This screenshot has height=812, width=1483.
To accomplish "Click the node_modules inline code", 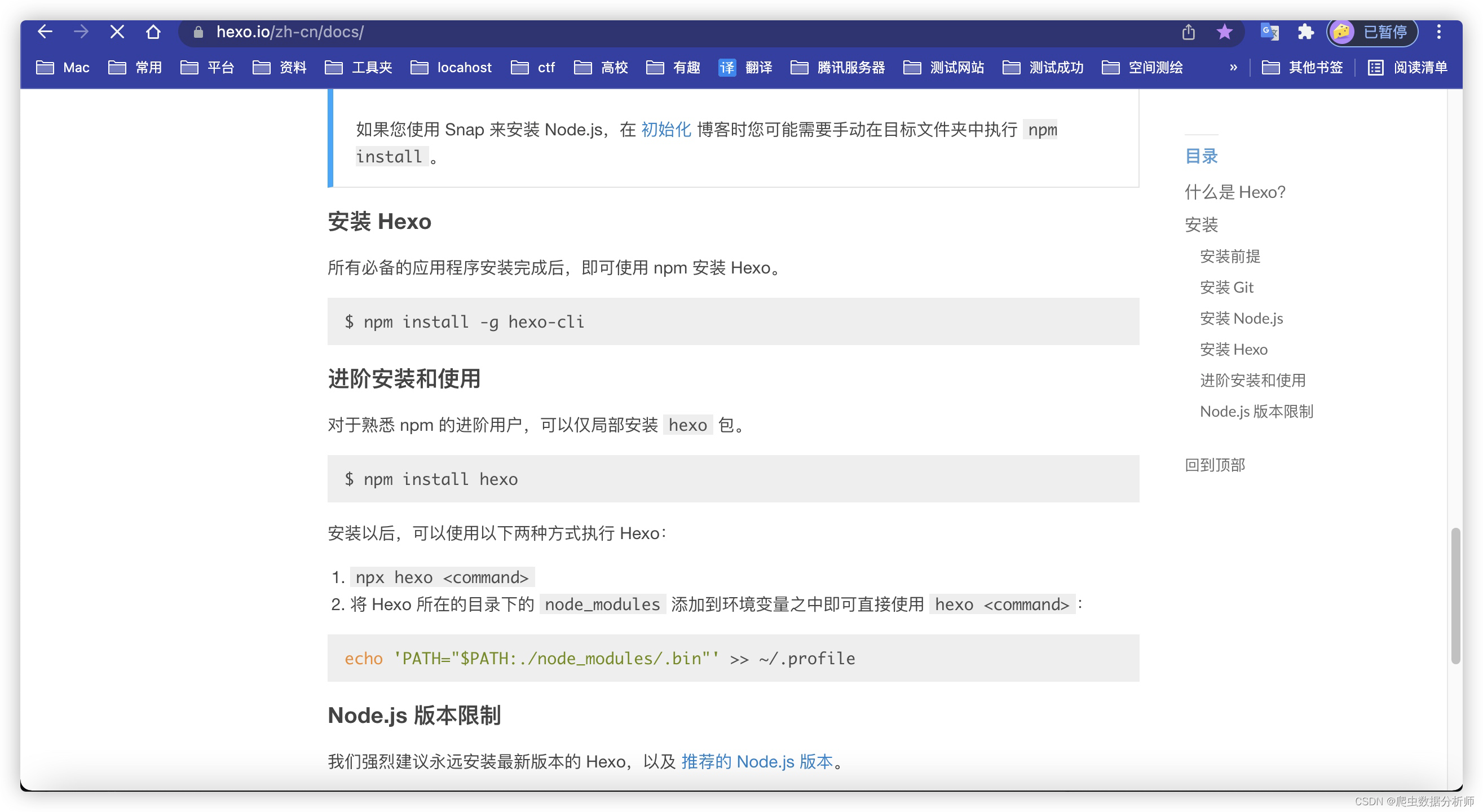I will click(602, 604).
